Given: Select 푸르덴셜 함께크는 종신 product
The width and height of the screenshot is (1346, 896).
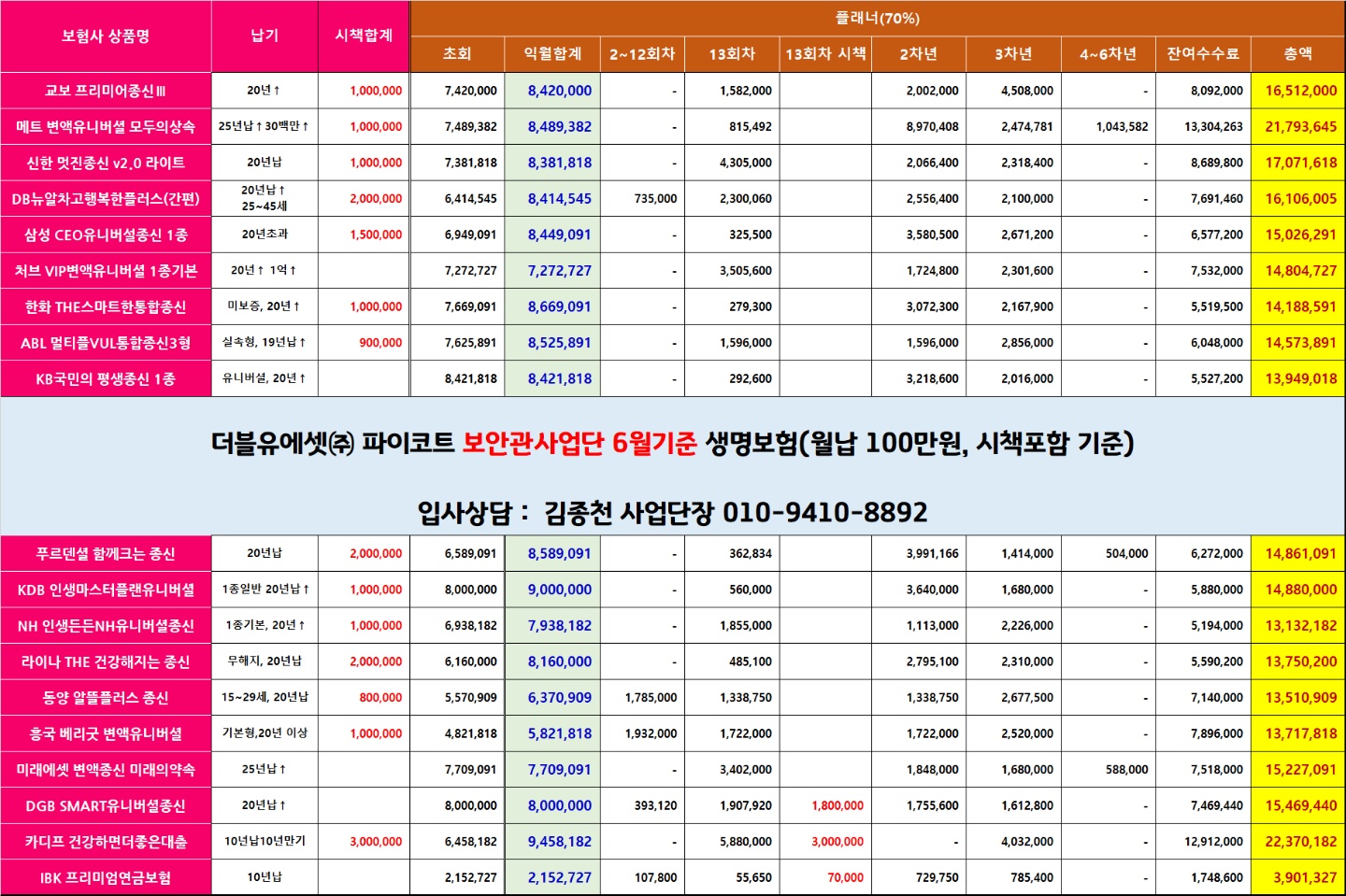Looking at the screenshot, I should point(106,553).
